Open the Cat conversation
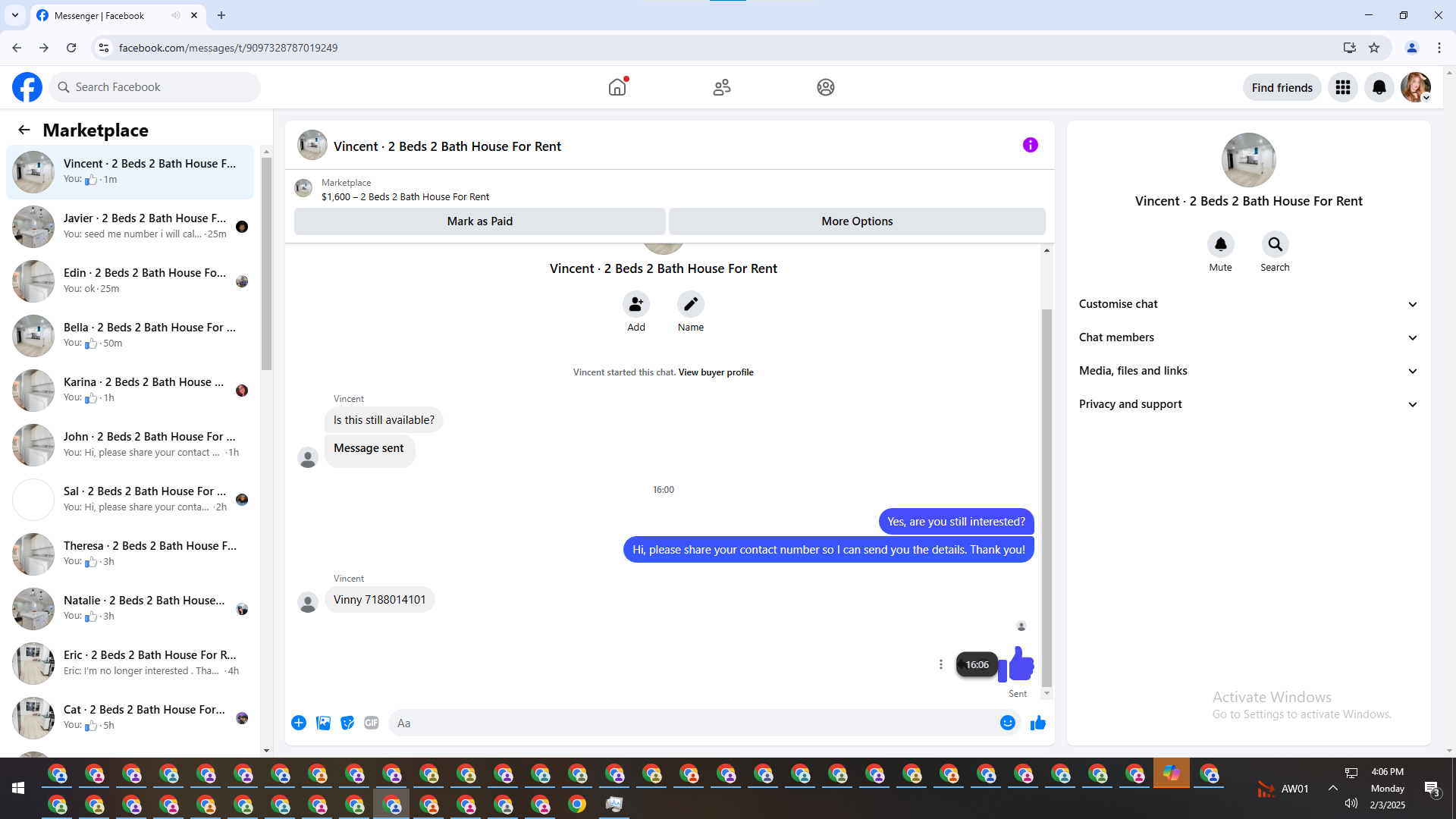Image resolution: width=1456 pixels, height=819 pixels. (130, 718)
